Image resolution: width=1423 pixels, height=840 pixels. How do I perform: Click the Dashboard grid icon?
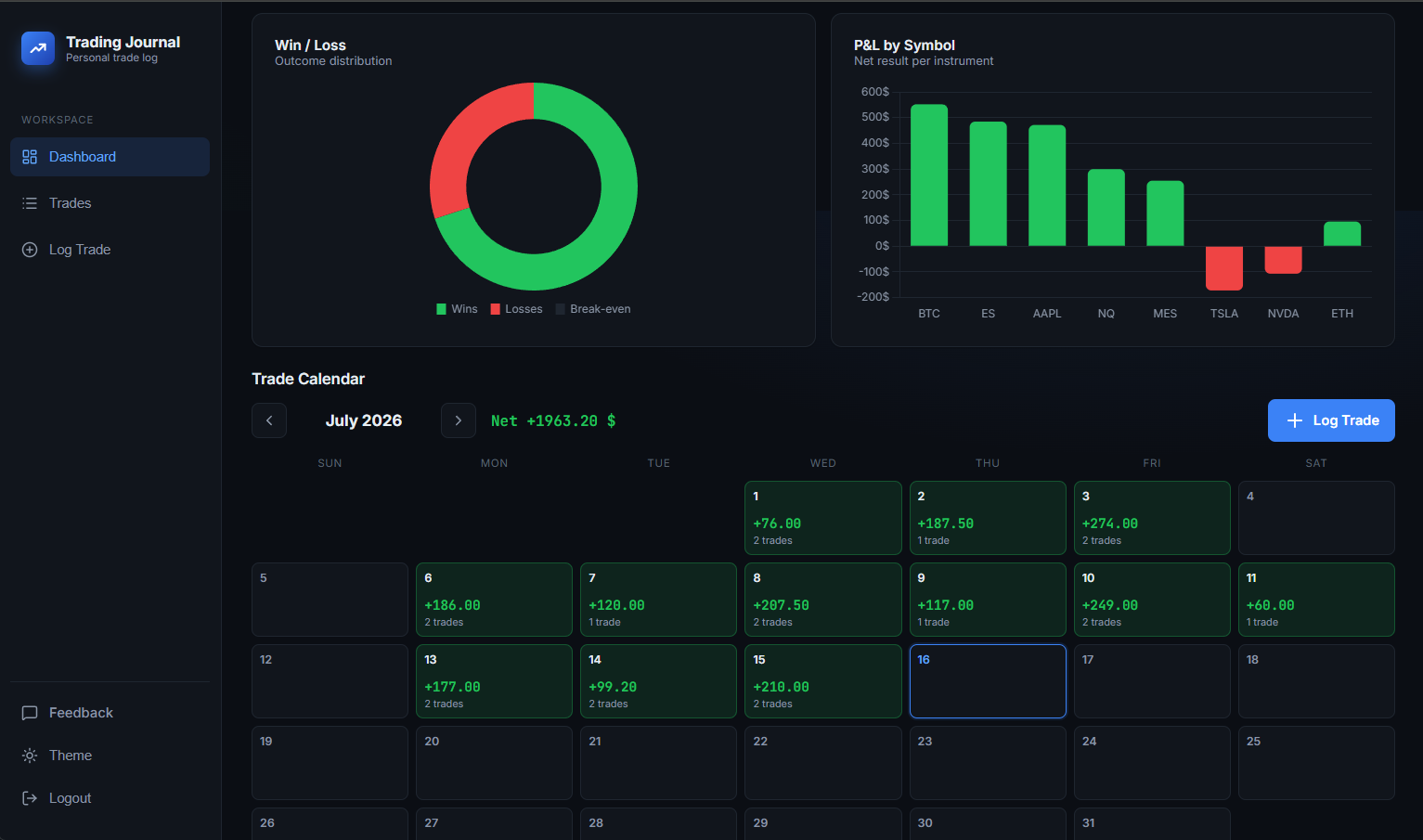30,157
